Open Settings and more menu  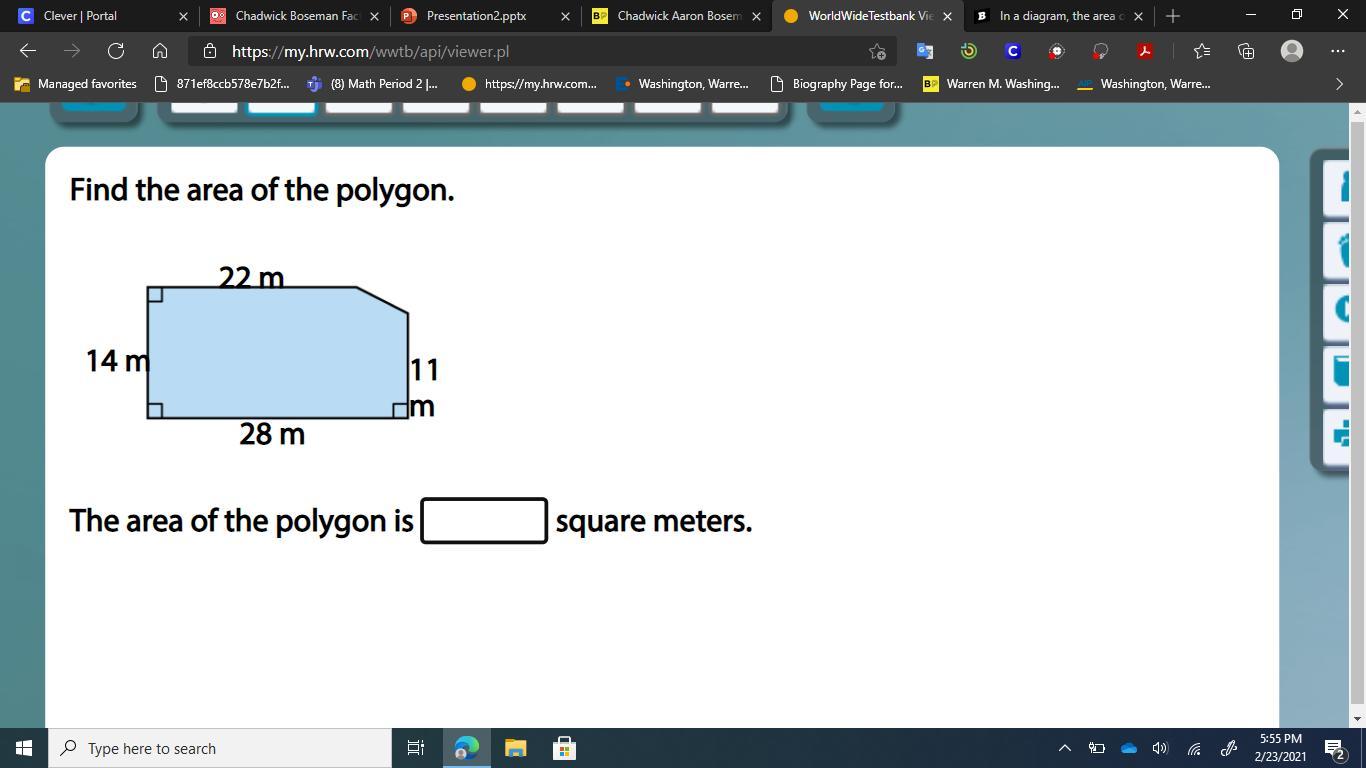coord(1338,51)
